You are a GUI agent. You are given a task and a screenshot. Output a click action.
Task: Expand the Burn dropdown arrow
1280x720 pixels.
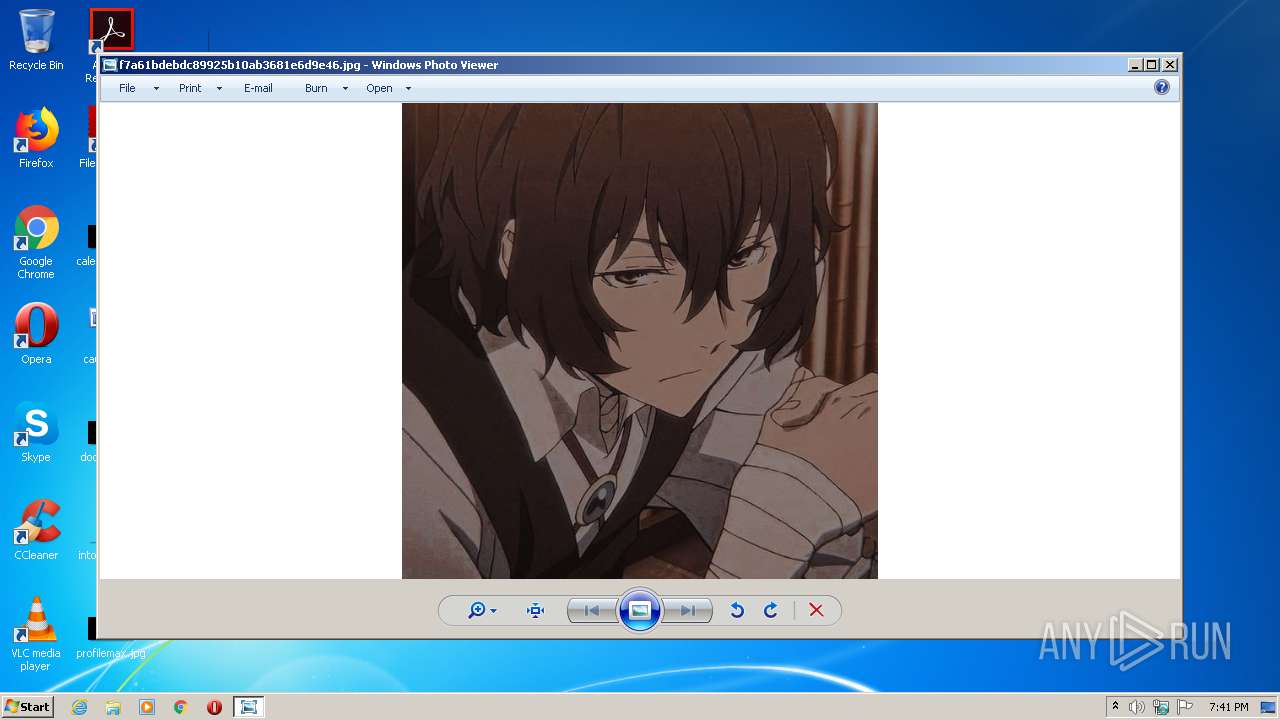pyautogui.click(x=345, y=89)
